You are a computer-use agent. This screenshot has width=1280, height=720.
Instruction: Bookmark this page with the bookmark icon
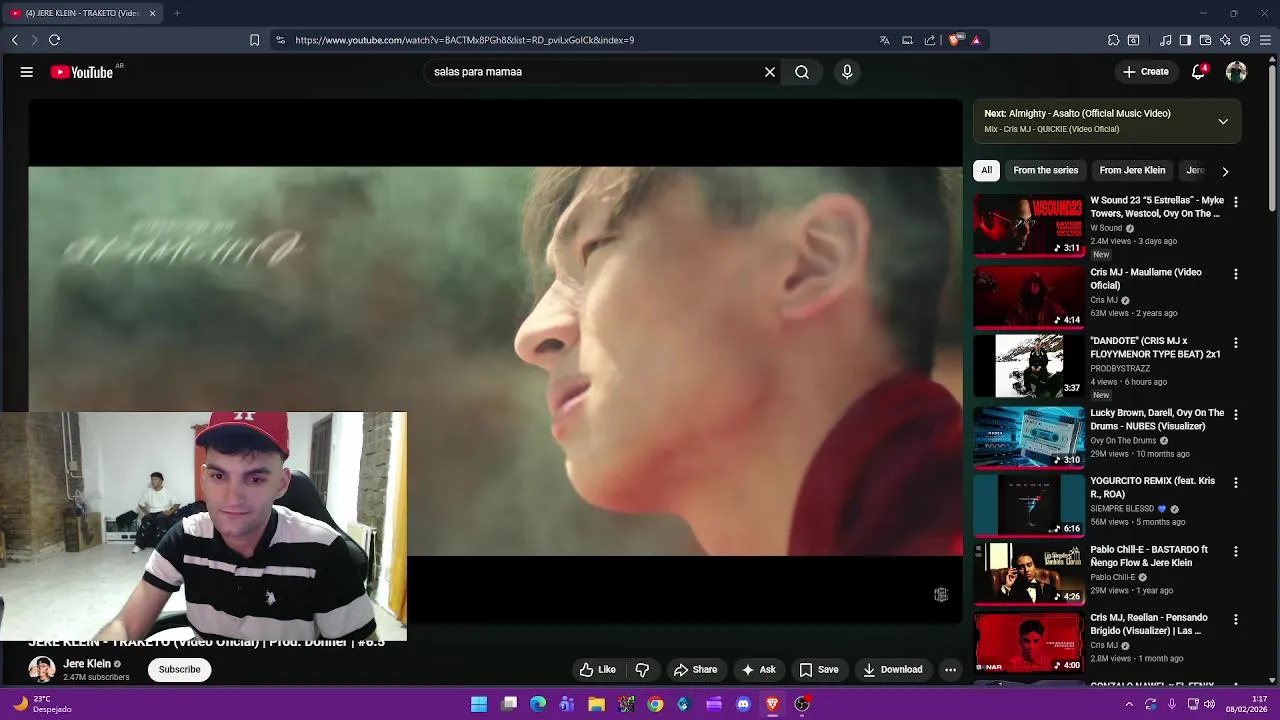coord(254,40)
